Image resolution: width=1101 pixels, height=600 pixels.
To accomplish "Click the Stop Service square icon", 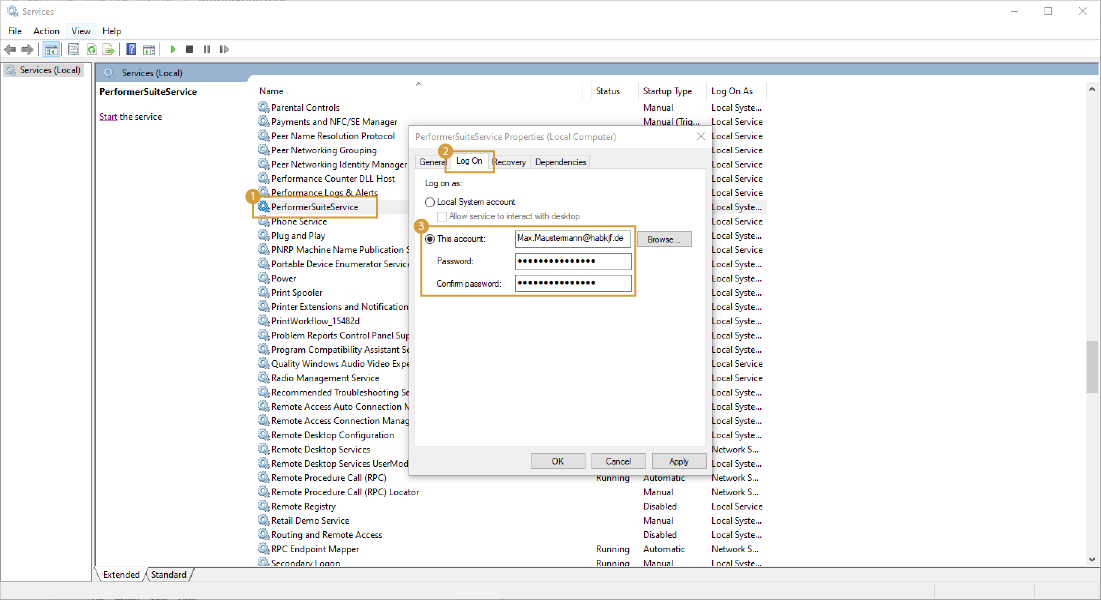I will click(190, 49).
